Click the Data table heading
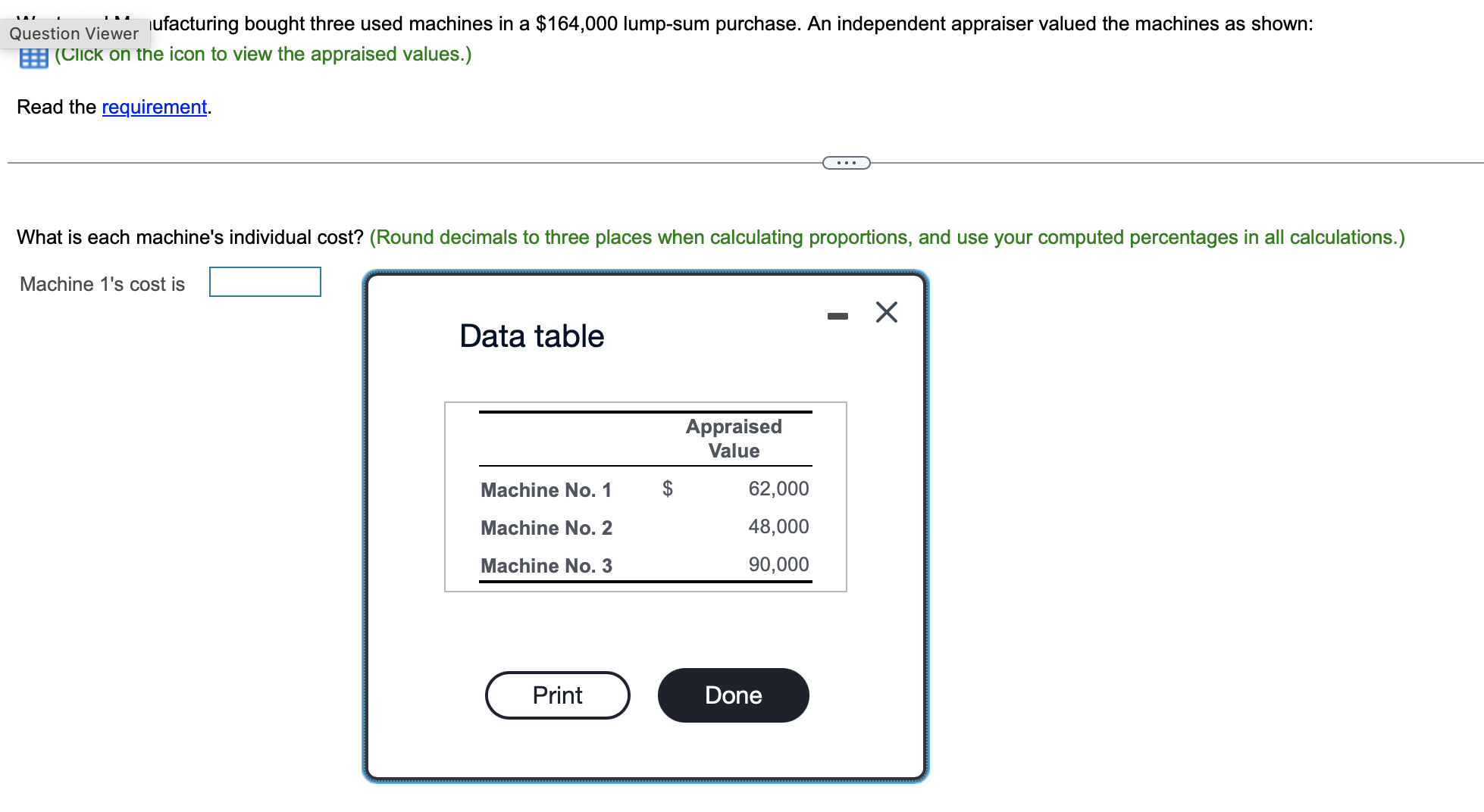The height and width of the screenshot is (812, 1484). point(531,336)
